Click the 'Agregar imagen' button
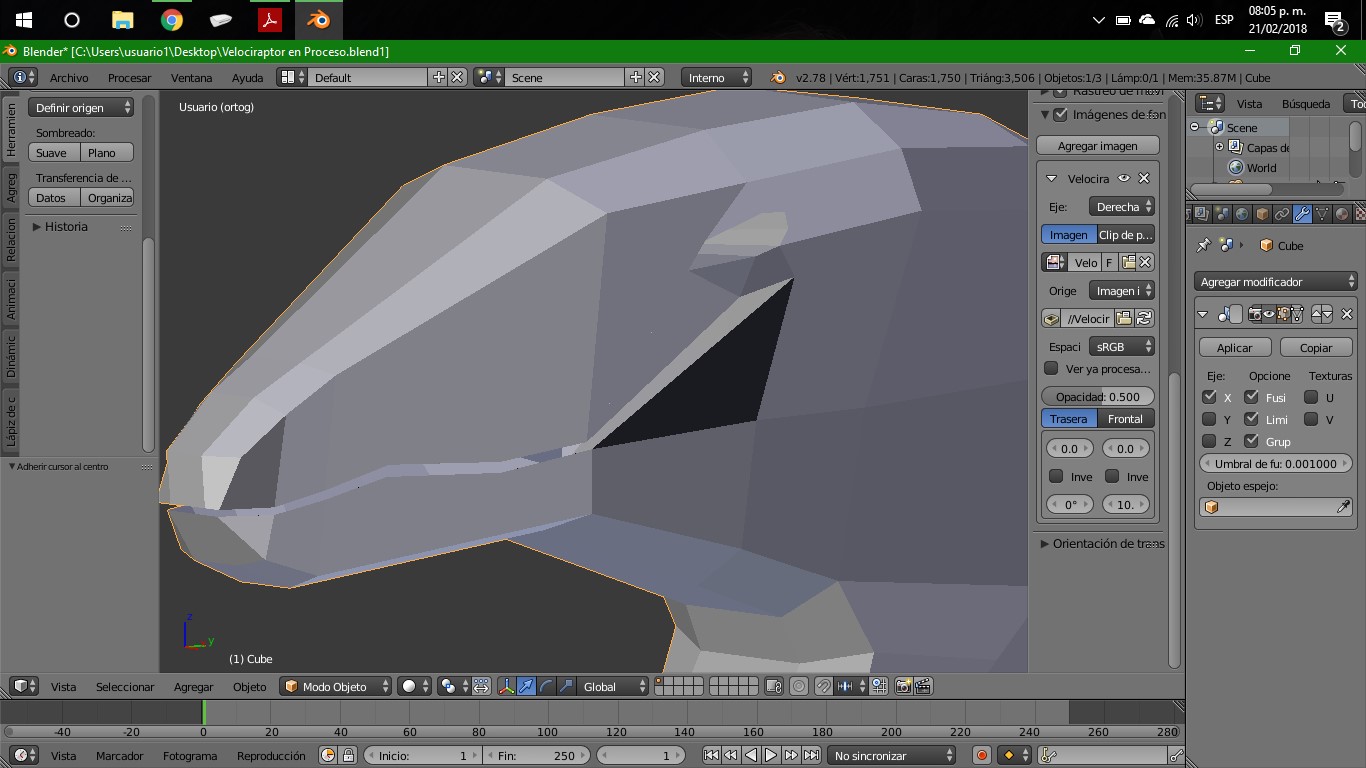Screen dimensions: 1366x768 coord(1097,146)
